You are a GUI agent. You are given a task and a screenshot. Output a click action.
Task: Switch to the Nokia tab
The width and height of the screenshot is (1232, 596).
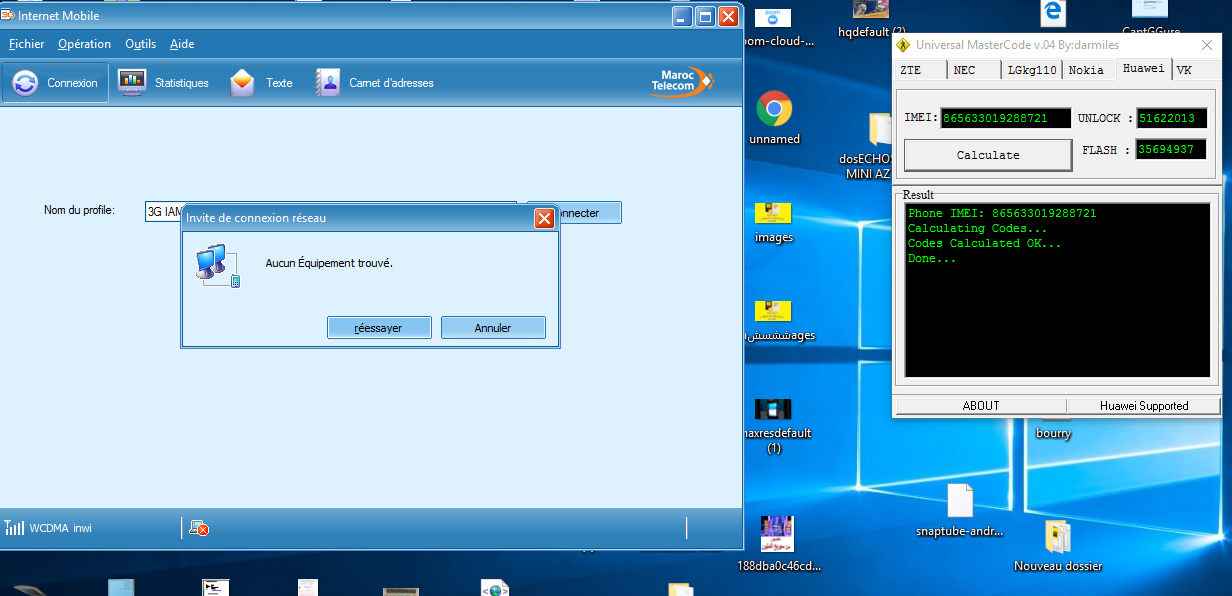click(x=1087, y=70)
